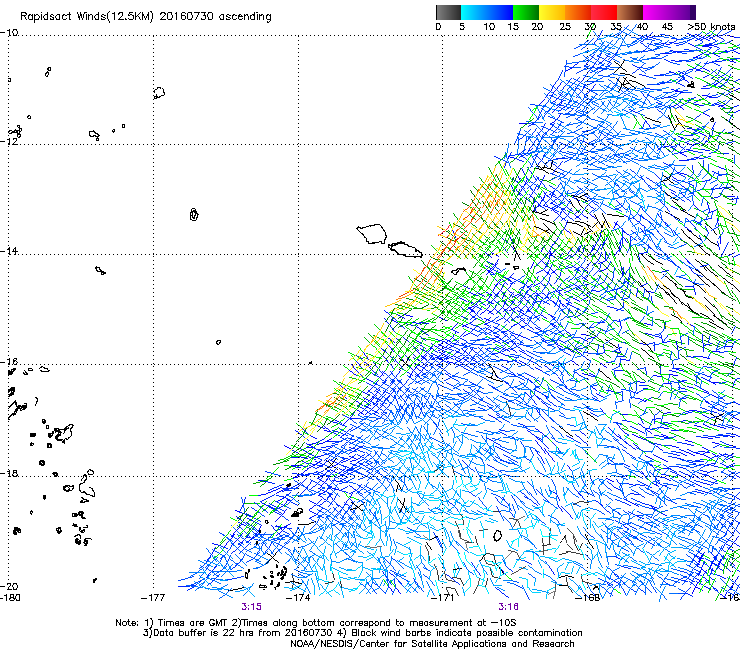Click the '-14' latitude label
740x650 pixels.
coord(9,251)
